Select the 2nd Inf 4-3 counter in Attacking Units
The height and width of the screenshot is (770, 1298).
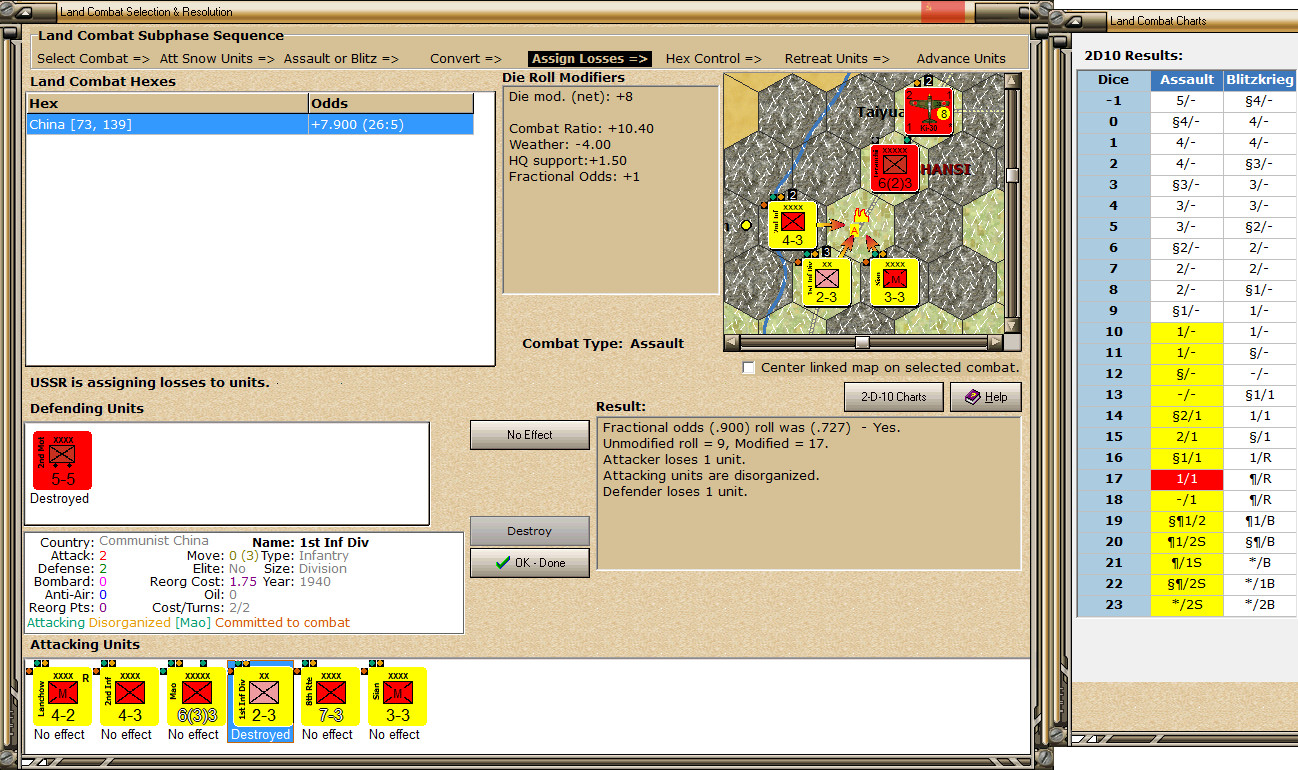(130, 696)
